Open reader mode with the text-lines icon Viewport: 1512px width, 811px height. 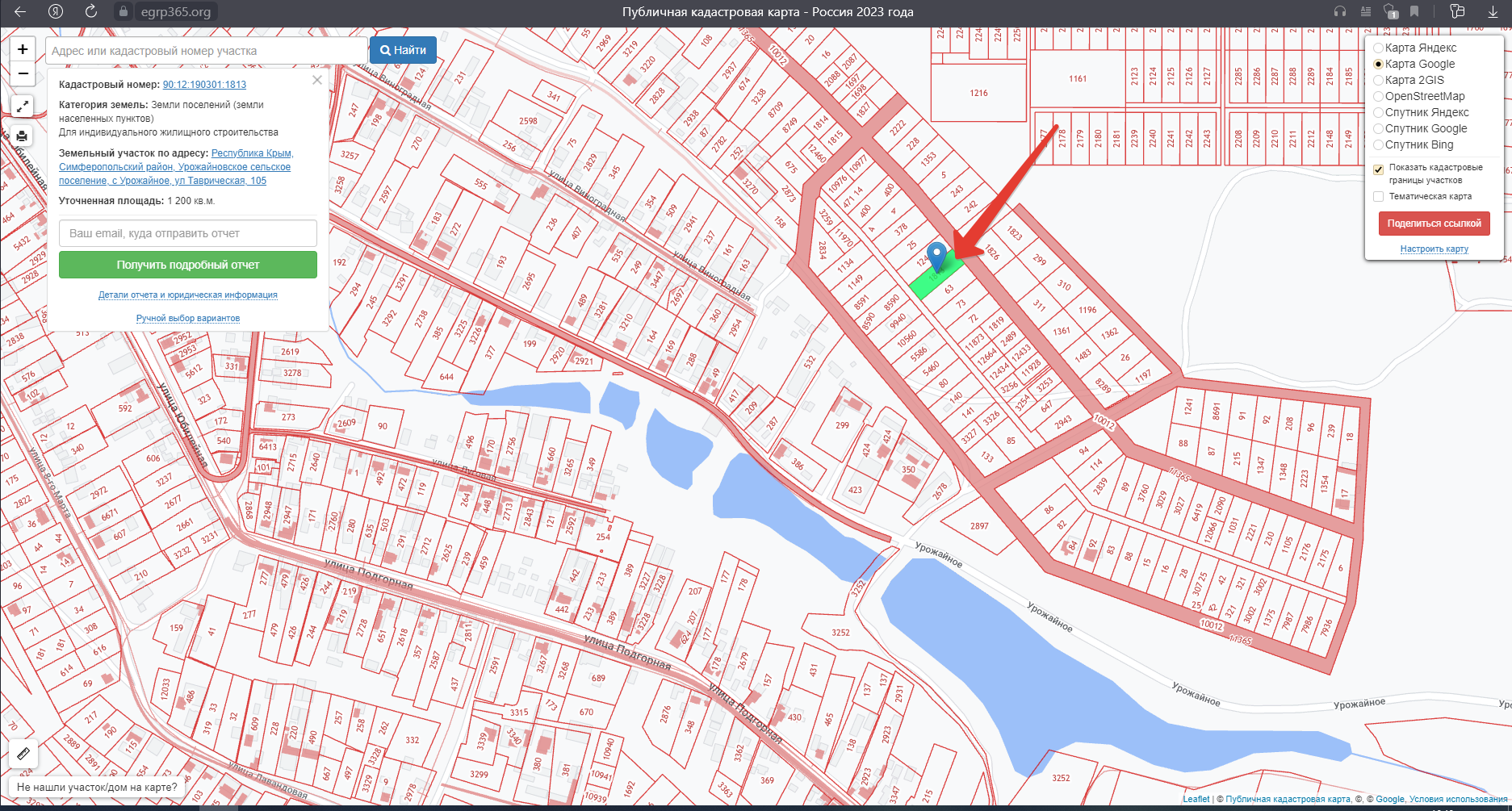1365,12
